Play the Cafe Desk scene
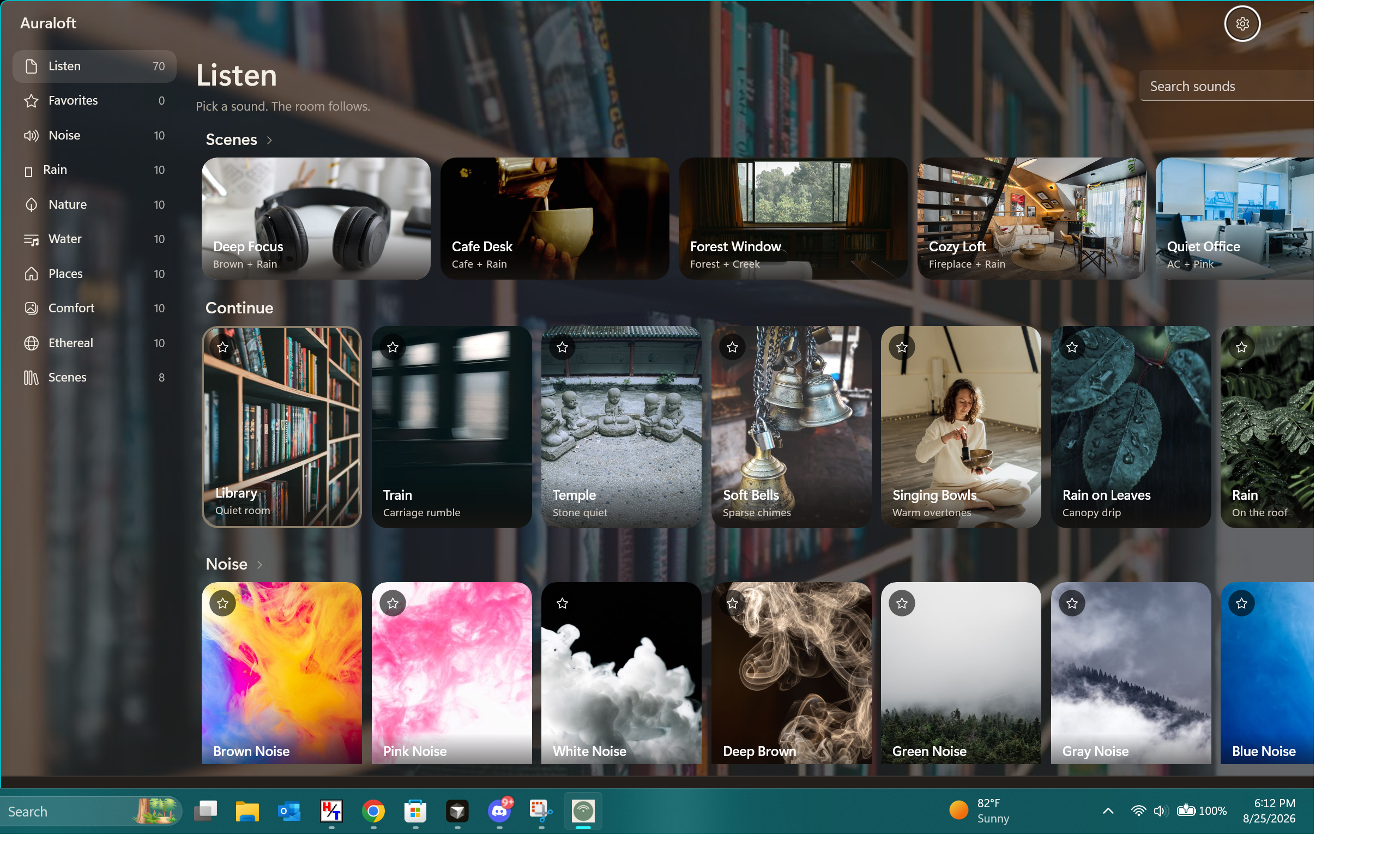This screenshot has height=853, width=1400. [554, 219]
